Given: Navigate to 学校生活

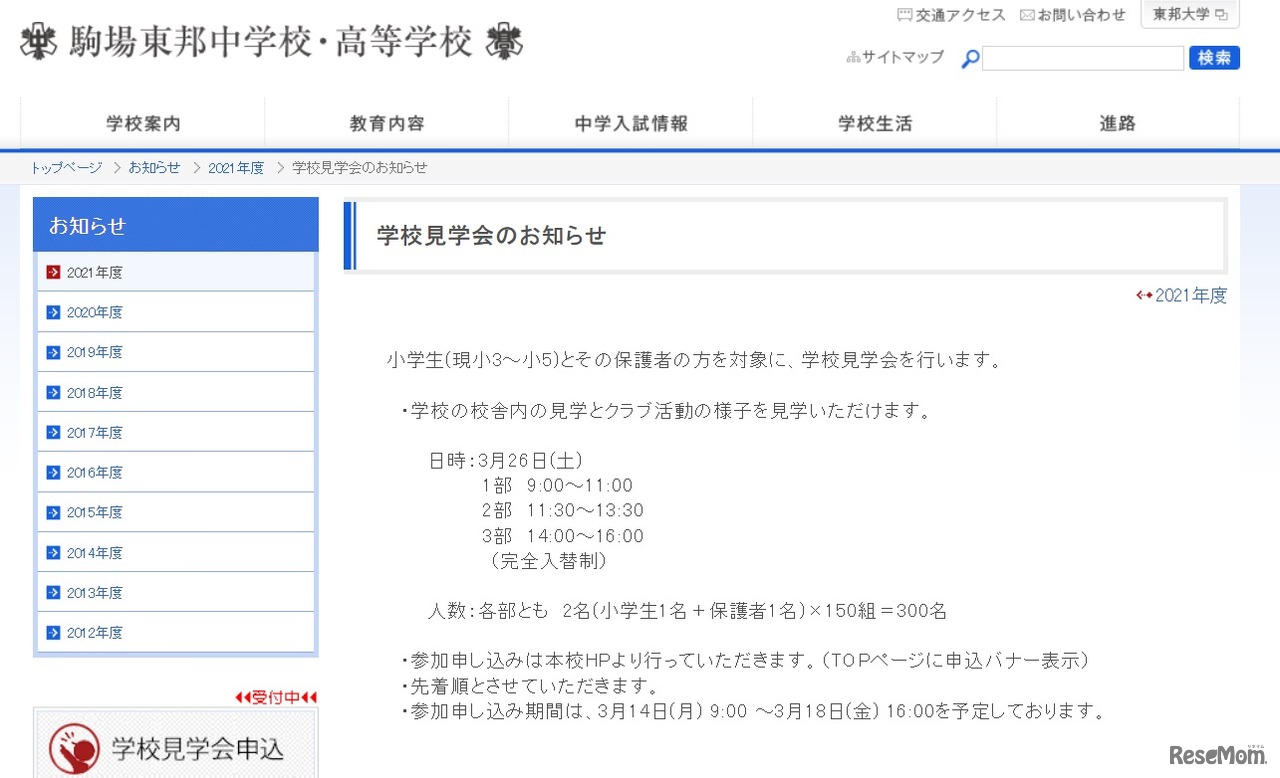Looking at the screenshot, I should pos(874,123).
